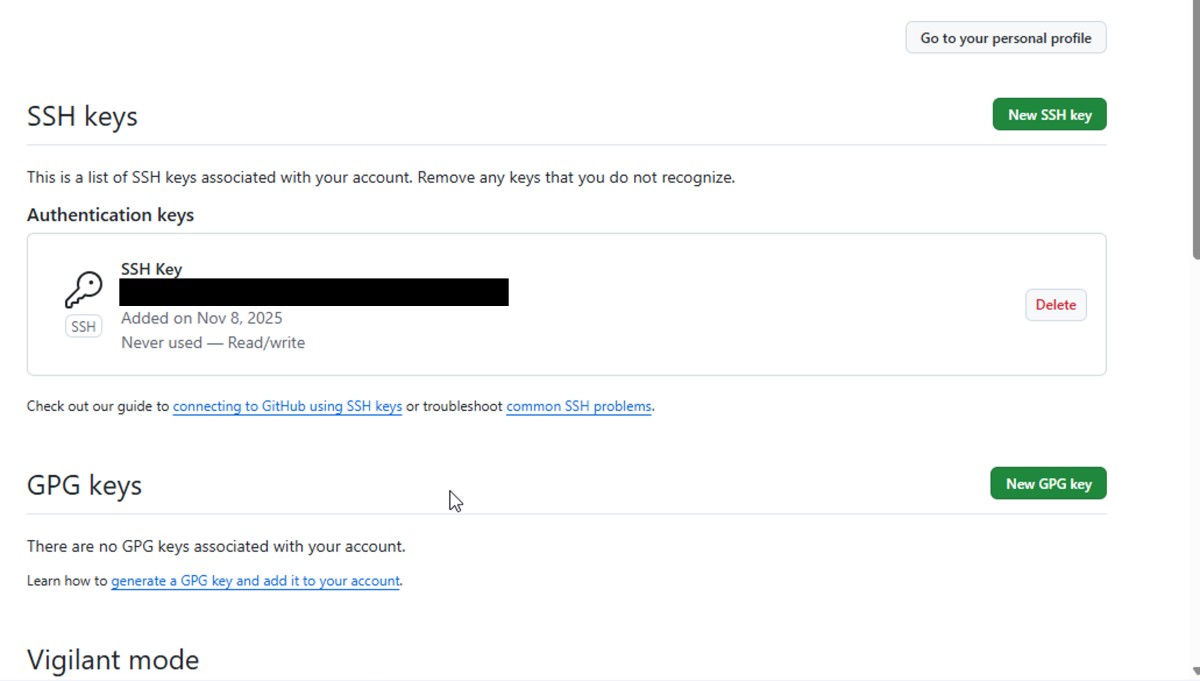Go to your personal profile
The image size is (1200, 681).
(x=1005, y=38)
